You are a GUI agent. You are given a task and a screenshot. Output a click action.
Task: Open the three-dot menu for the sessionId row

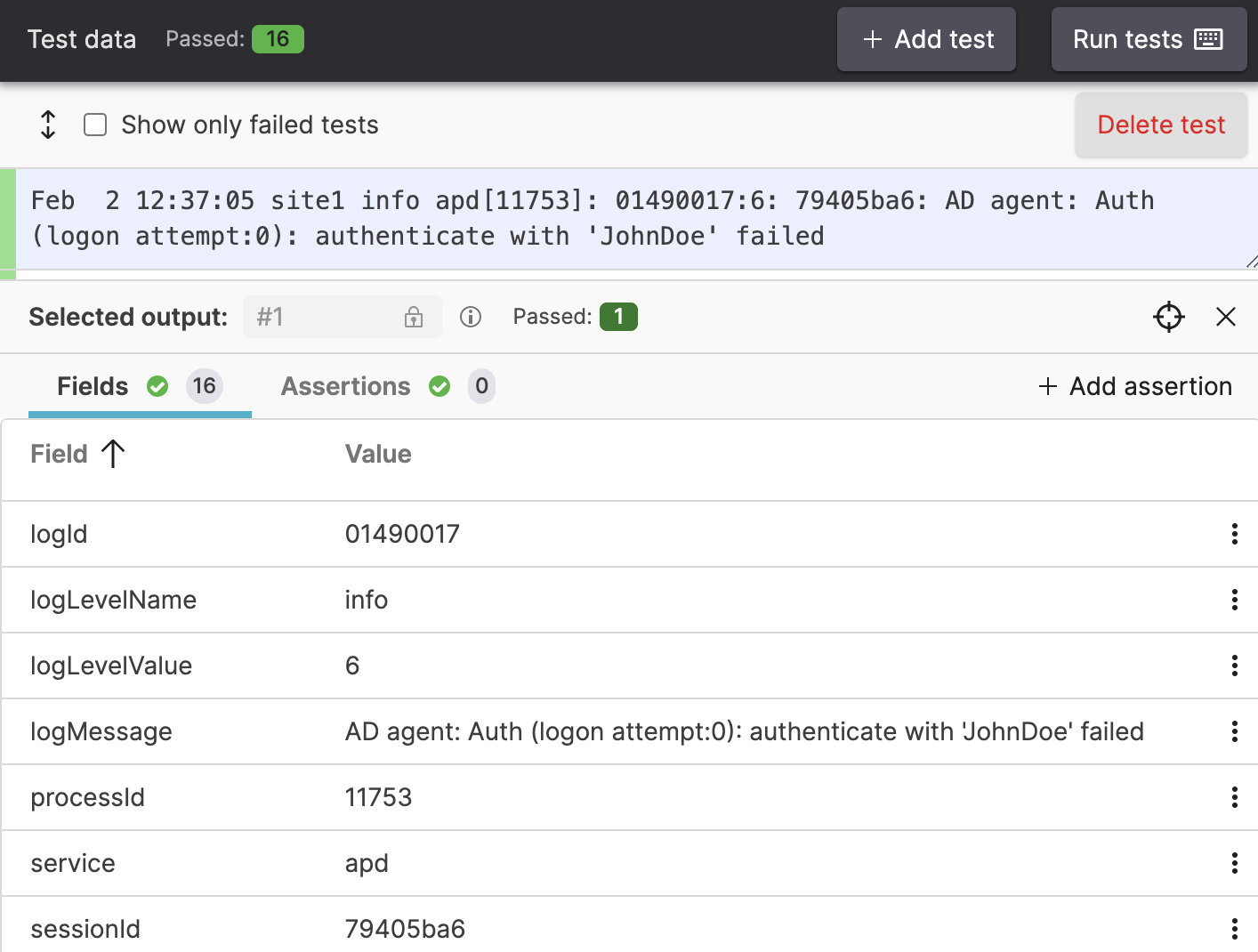(x=1235, y=929)
